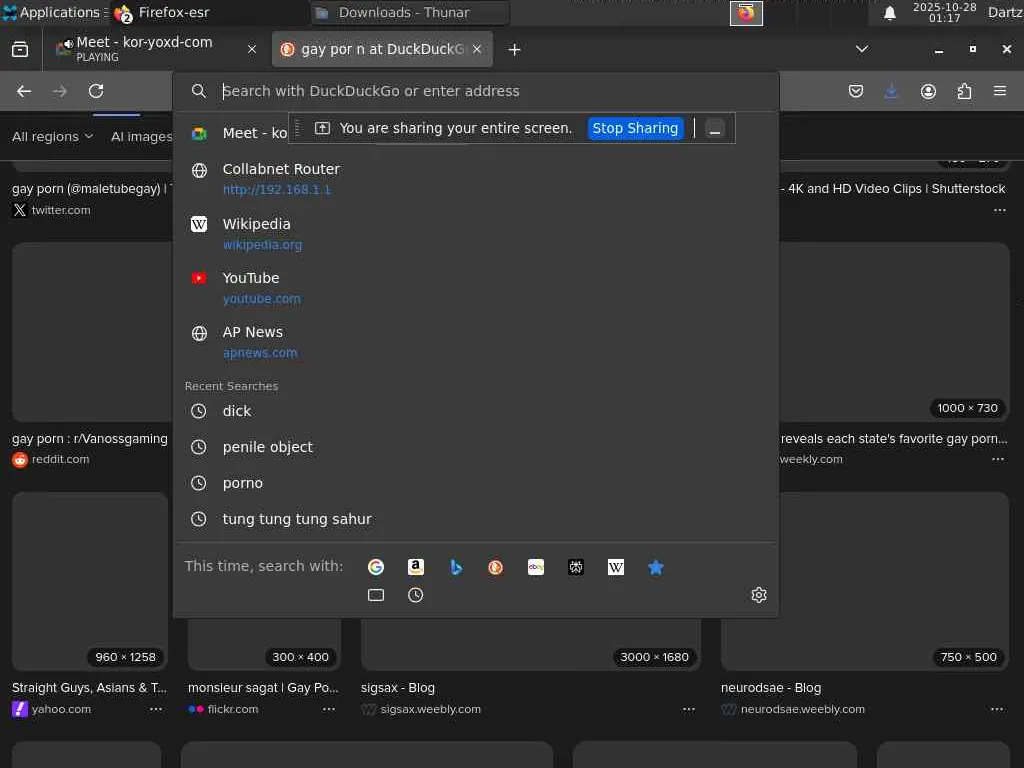Search in History clock icon
Image resolution: width=1024 pixels, height=768 pixels.
click(x=416, y=595)
